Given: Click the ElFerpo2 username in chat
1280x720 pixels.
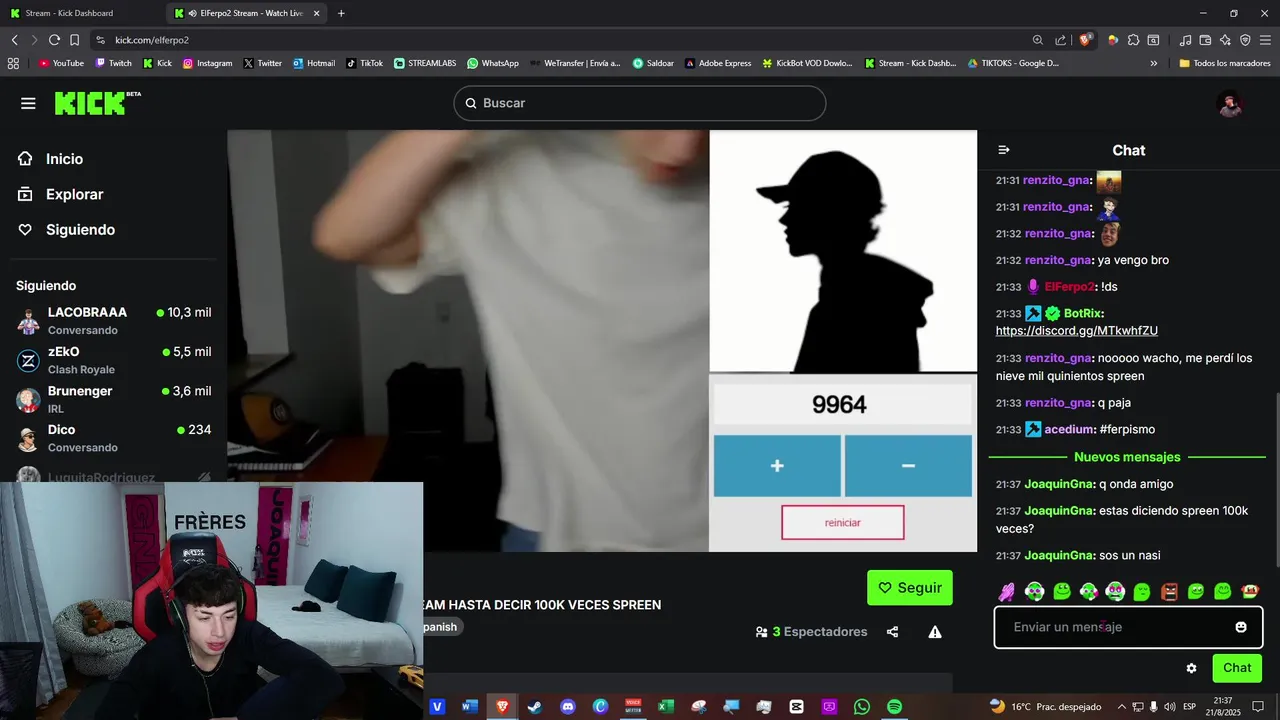Looking at the screenshot, I should [x=1068, y=287].
